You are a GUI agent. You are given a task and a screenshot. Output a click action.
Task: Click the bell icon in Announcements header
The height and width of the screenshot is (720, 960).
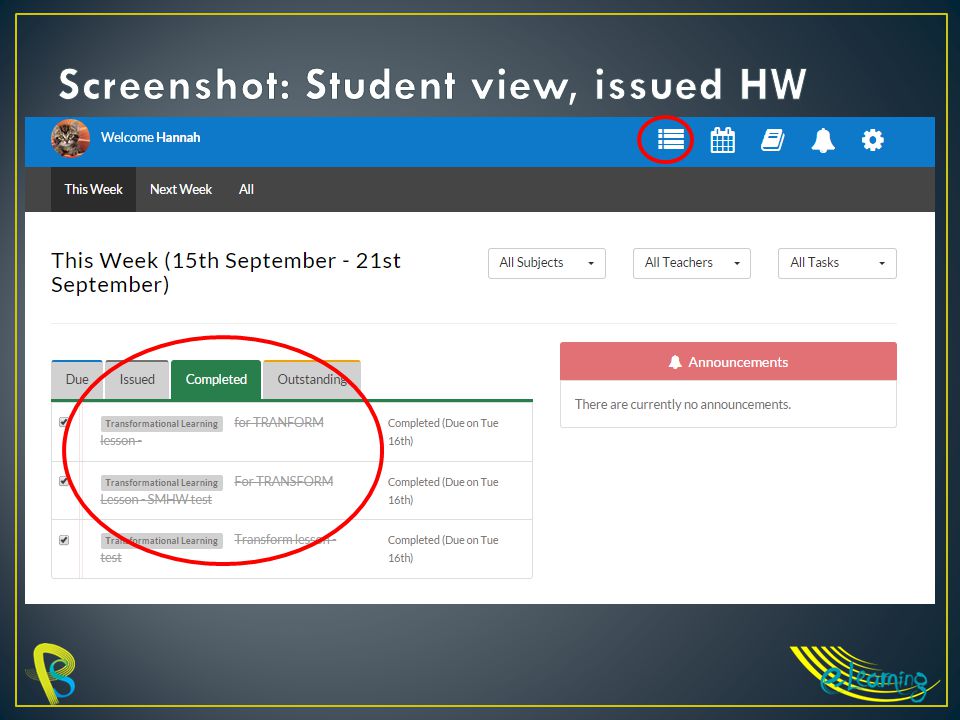click(x=675, y=362)
